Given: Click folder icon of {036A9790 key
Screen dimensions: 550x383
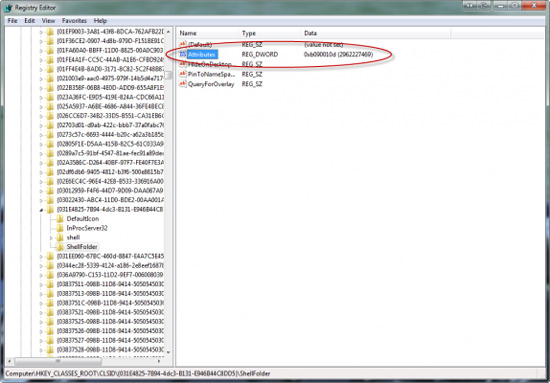Looking at the screenshot, I should click(x=50, y=275).
